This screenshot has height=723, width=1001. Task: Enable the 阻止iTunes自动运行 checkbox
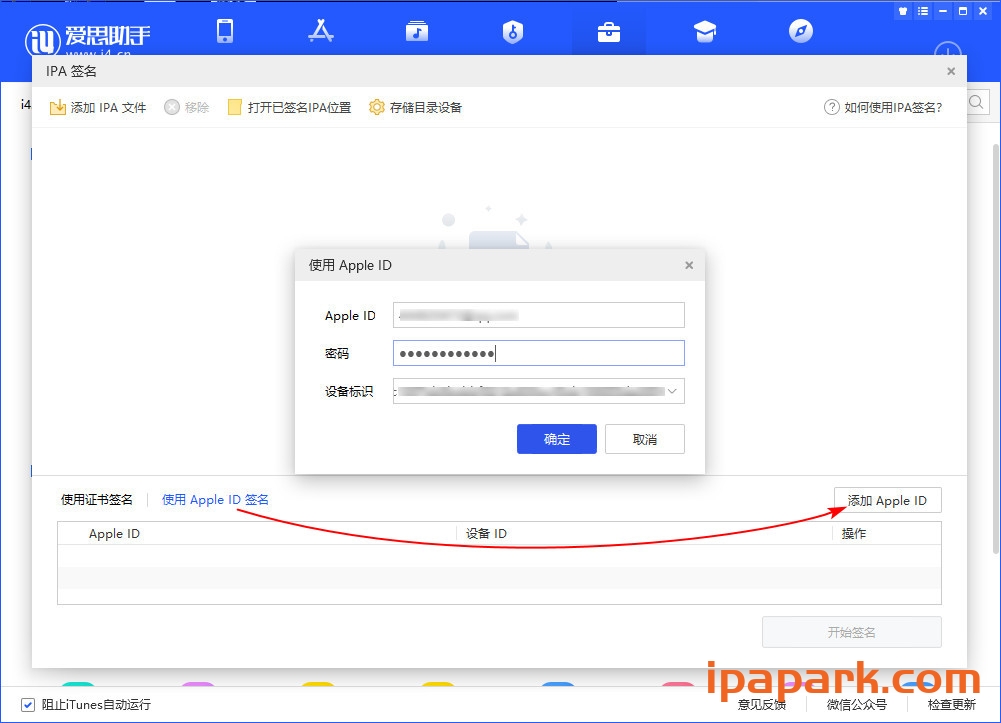26,705
